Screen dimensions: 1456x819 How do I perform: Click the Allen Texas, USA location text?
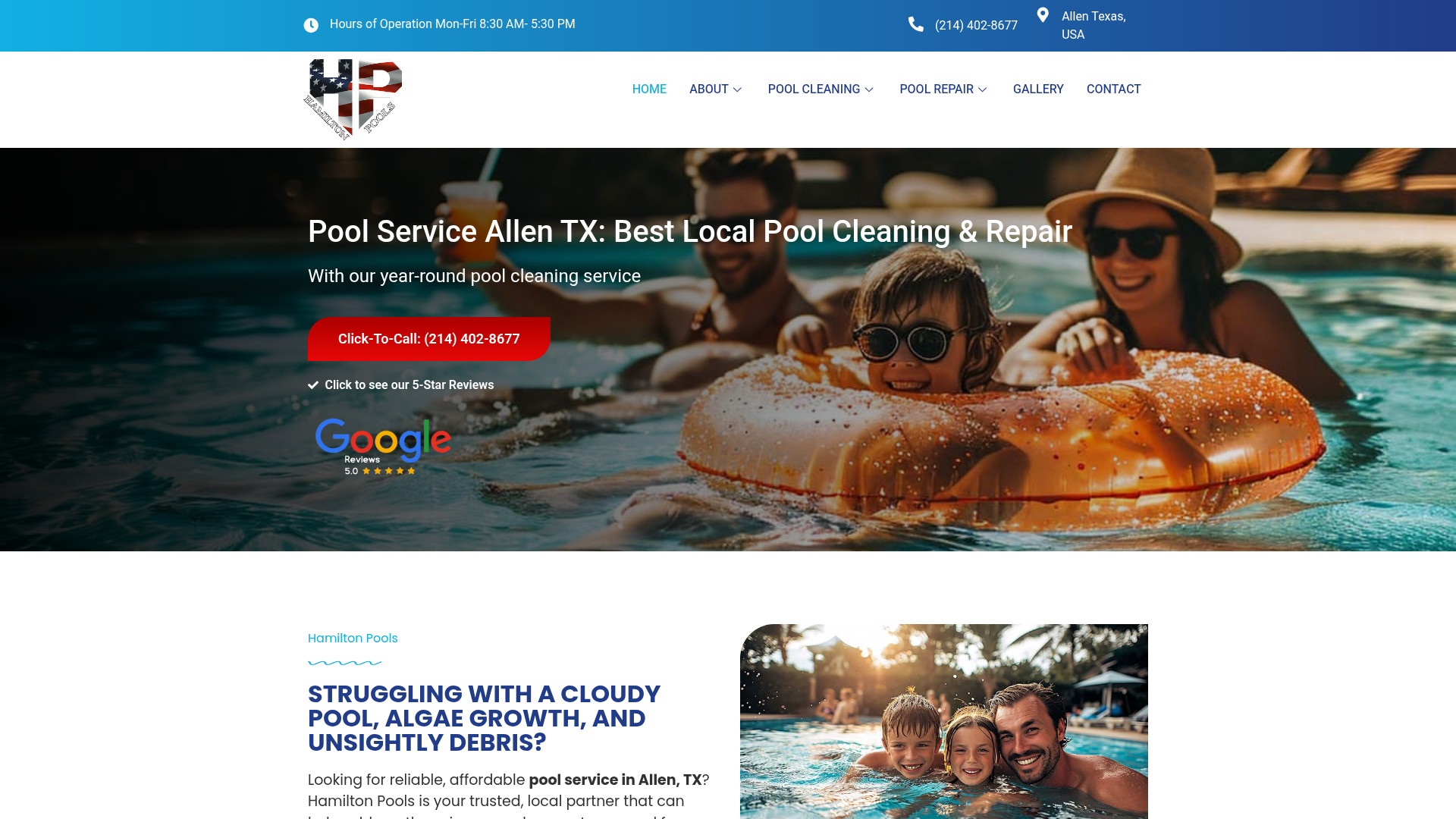tap(1094, 26)
